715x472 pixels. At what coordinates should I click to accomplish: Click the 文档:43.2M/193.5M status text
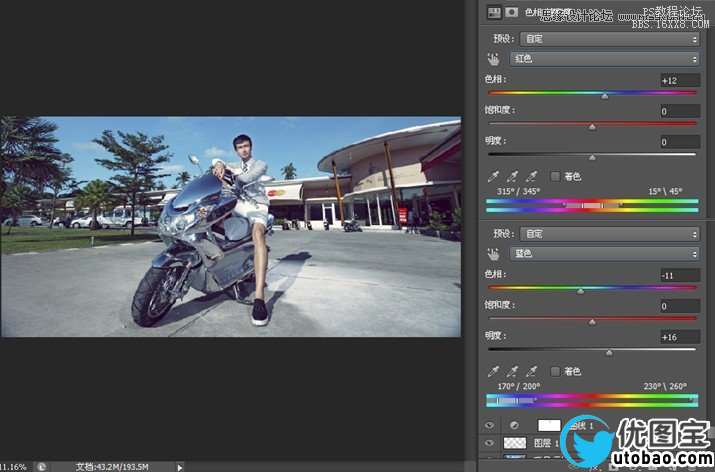click(x=112, y=467)
